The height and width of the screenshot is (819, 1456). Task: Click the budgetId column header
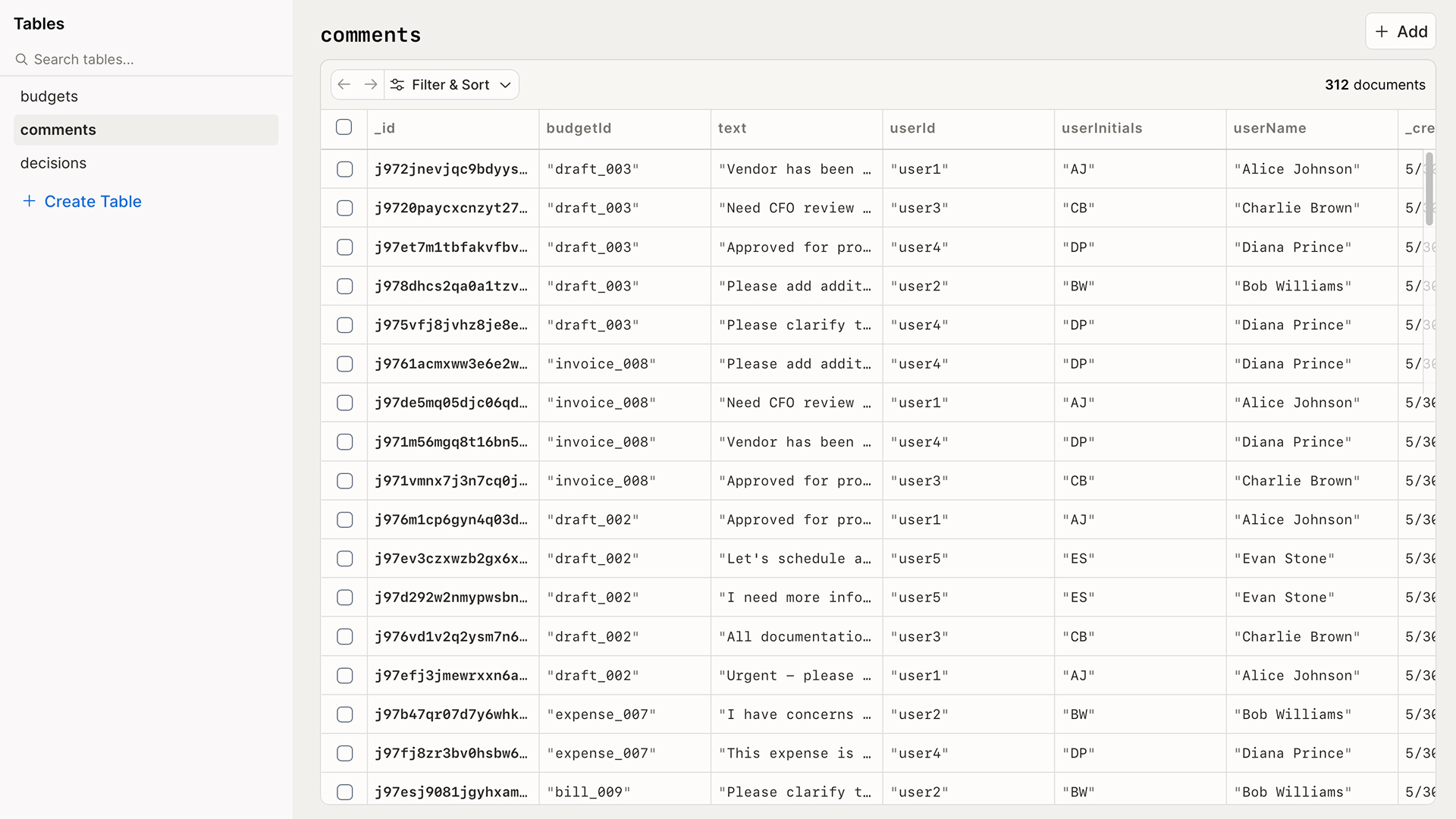[579, 128]
